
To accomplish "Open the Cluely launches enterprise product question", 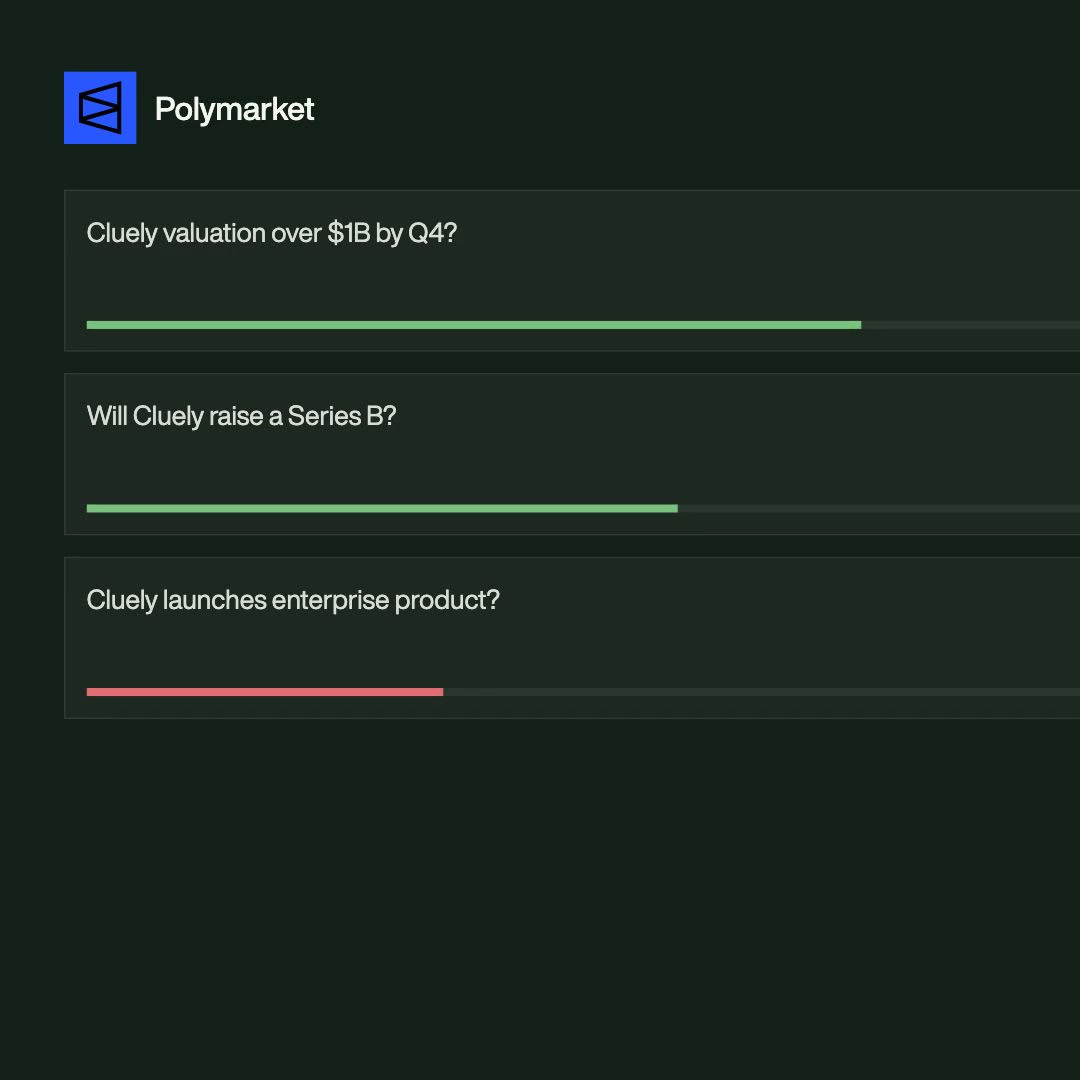I will (293, 600).
